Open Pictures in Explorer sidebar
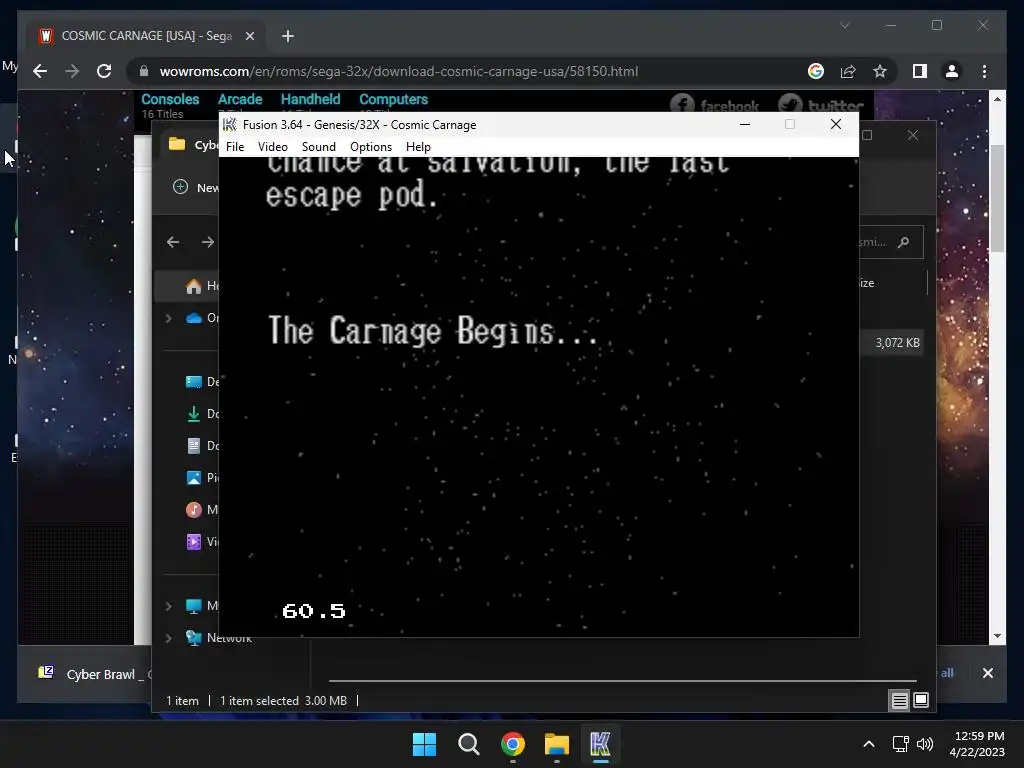 (201, 477)
